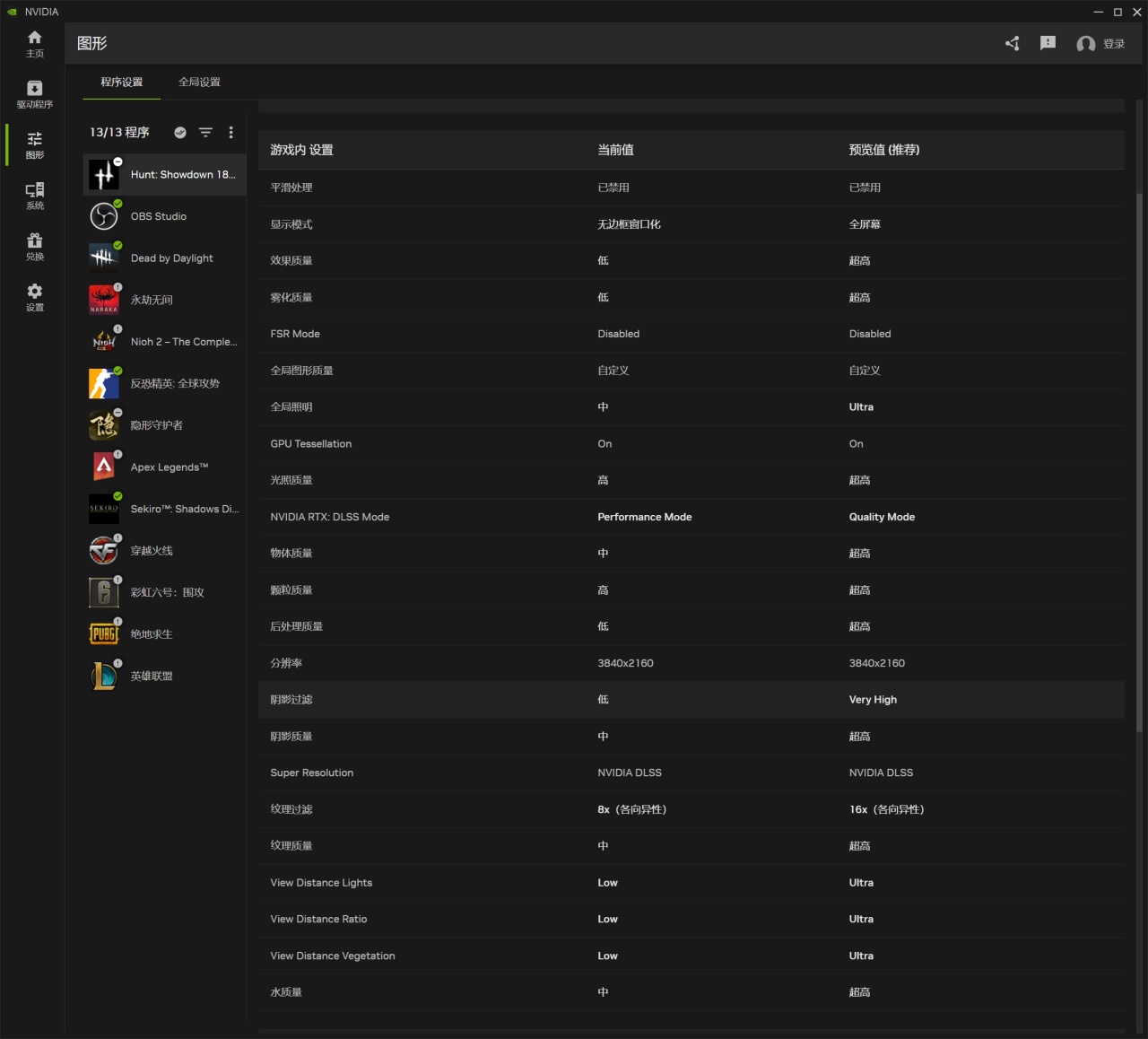1148x1039 pixels.
Task: Select the Hunt: Showdown game icon
Action: coord(104,174)
